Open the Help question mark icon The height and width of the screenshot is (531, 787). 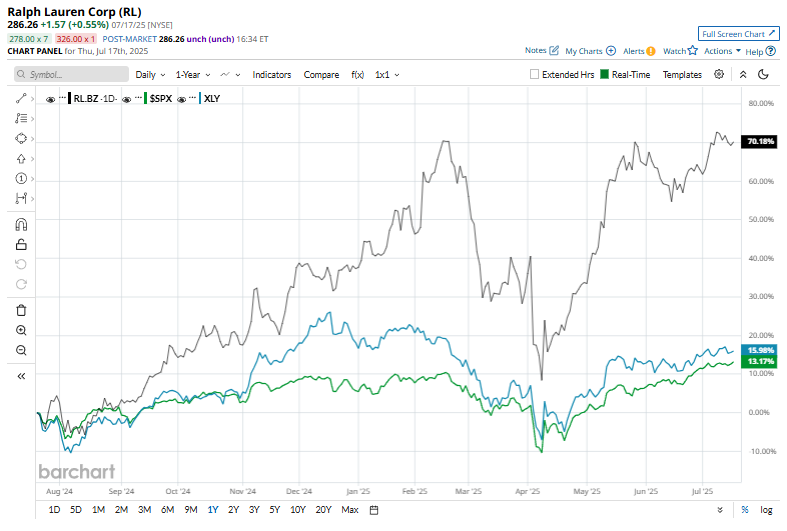[771, 51]
